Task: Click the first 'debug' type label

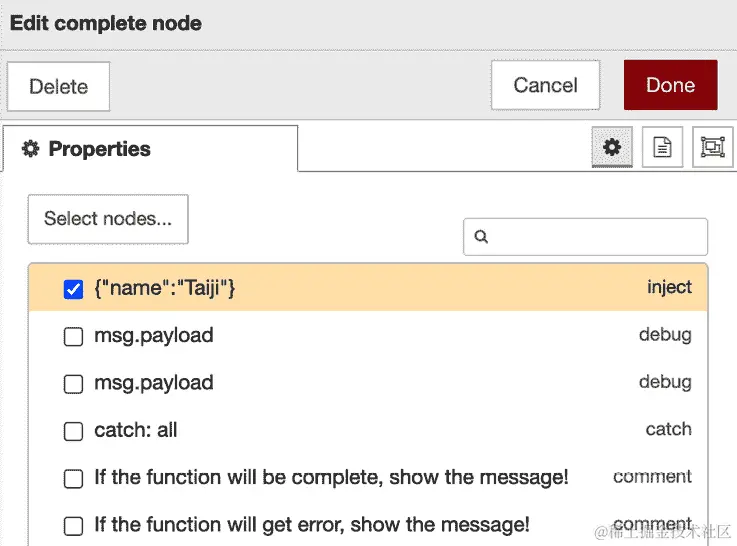Action: pos(665,335)
